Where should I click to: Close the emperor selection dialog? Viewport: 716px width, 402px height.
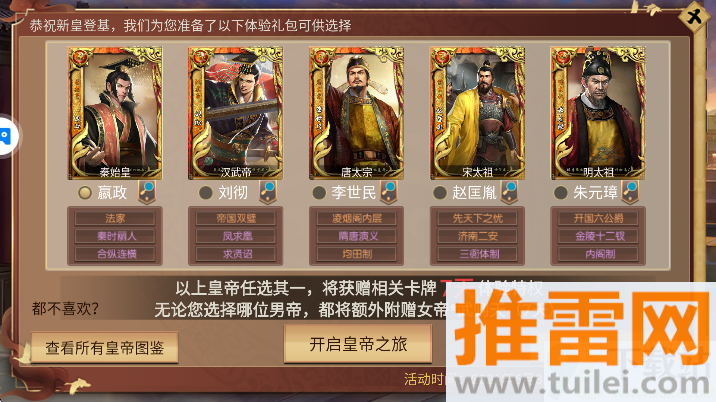coord(694,17)
